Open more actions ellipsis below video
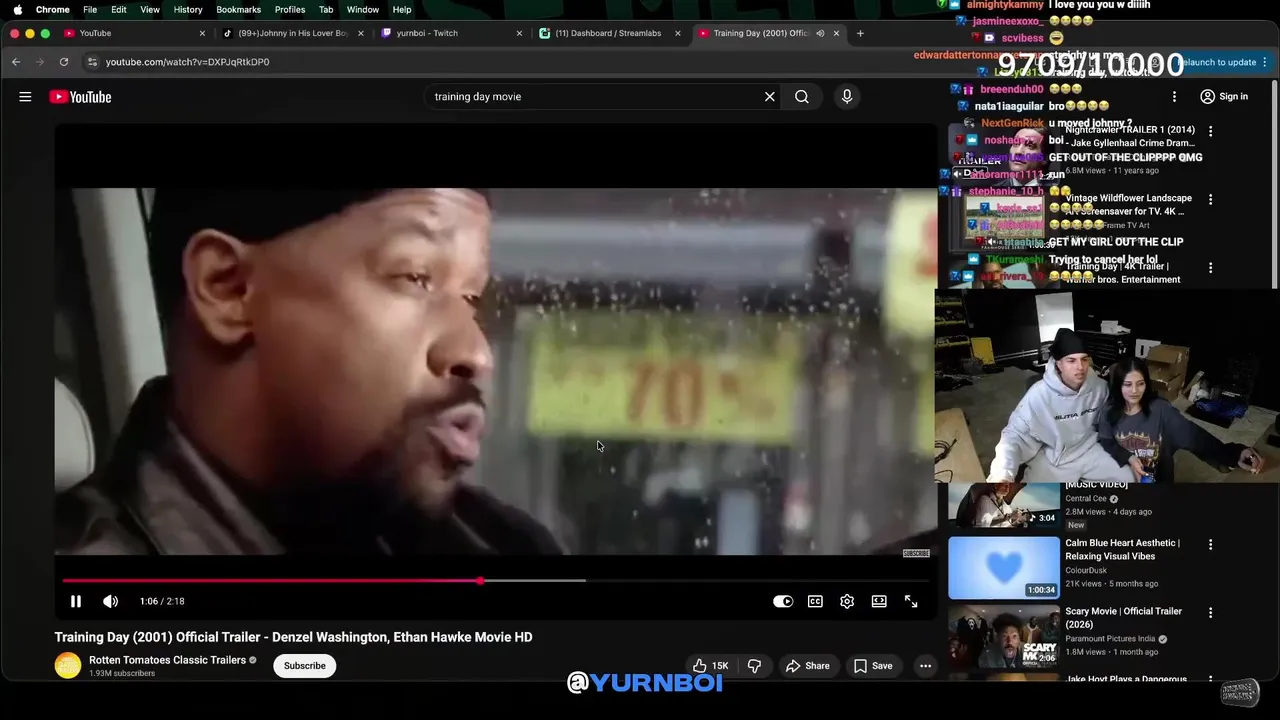Image resolution: width=1280 pixels, height=720 pixels. [926, 666]
